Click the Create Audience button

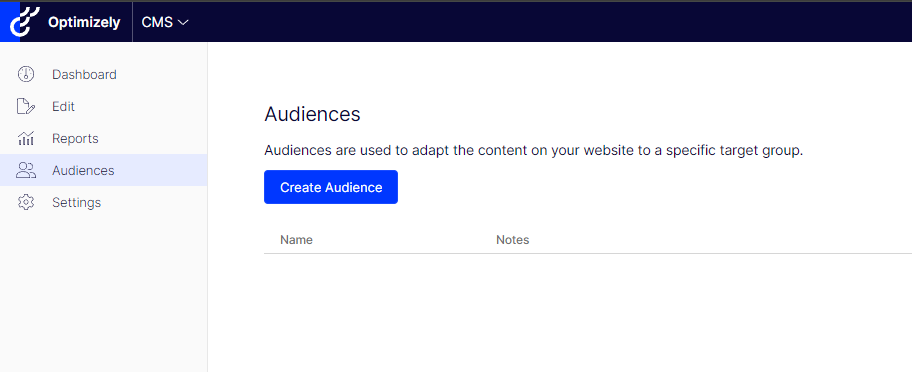coord(331,187)
